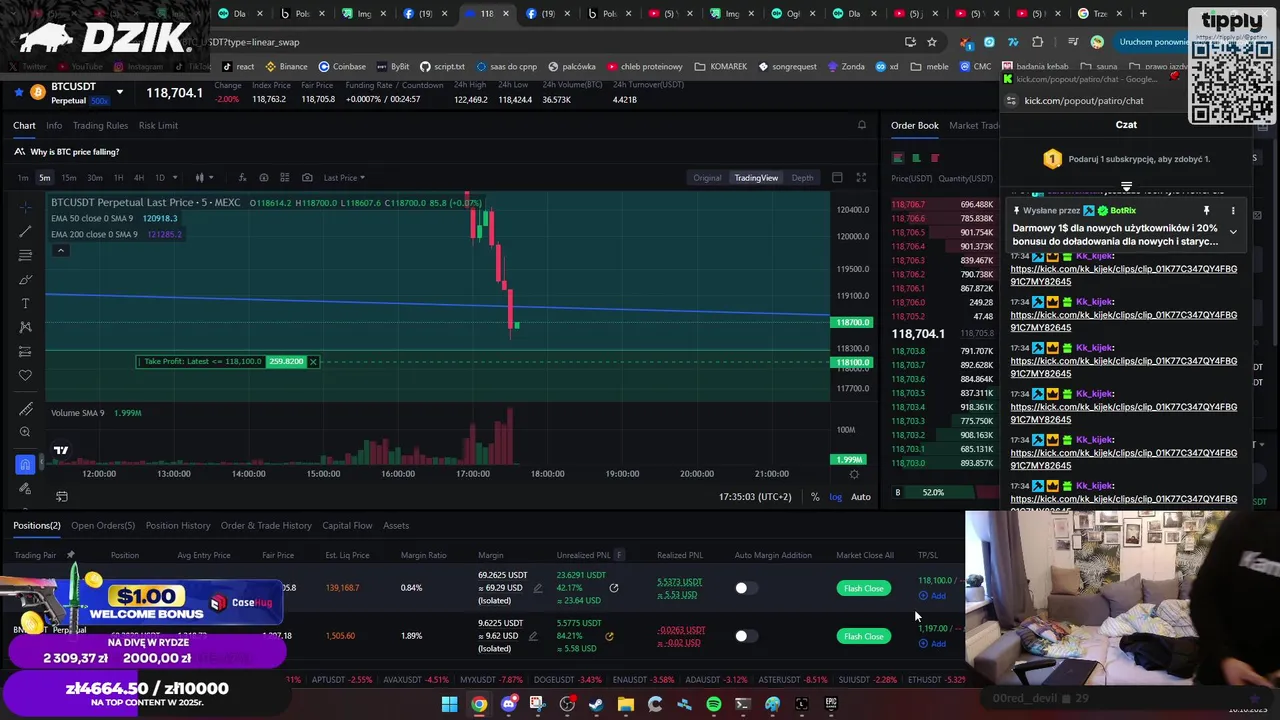Select the ruler measure tool
The width and height of the screenshot is (1280, 720).
click(x=25, y=408)
